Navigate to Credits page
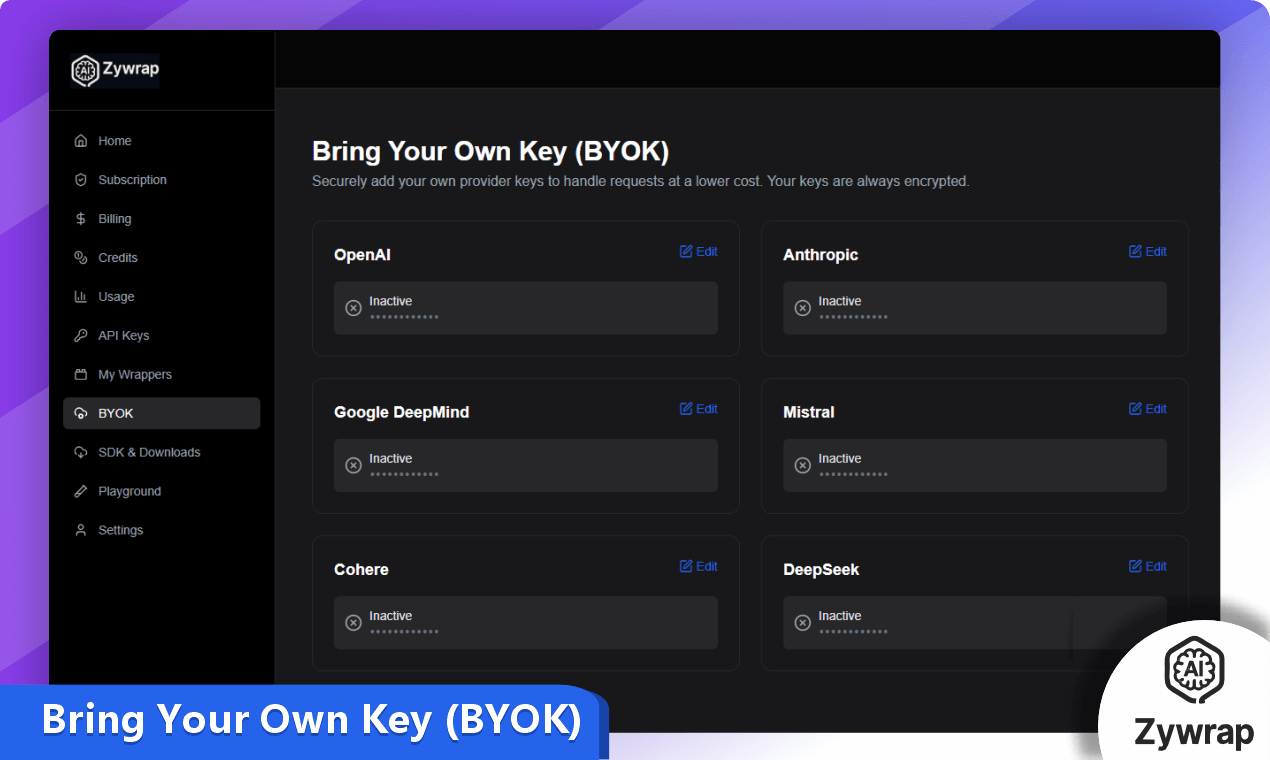This screenshot has height=760, width=1270. tap(161, 258)
